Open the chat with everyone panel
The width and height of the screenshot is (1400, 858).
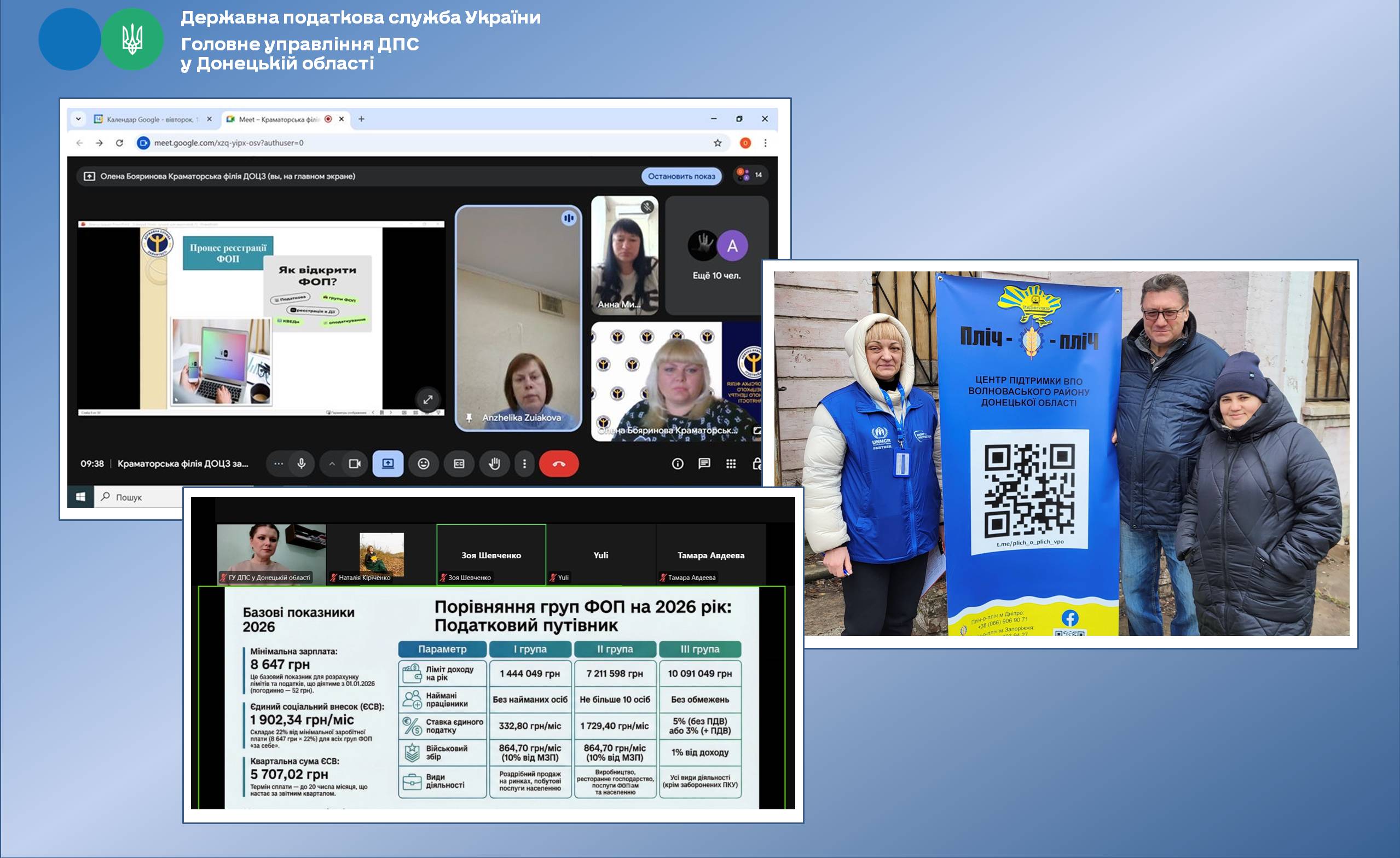click(704, 463)
